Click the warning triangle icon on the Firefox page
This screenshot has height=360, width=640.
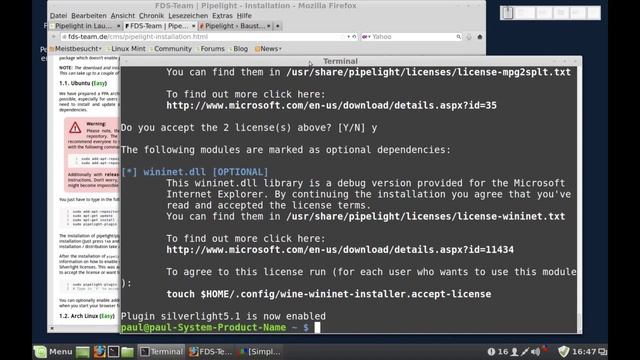[75, 127]
